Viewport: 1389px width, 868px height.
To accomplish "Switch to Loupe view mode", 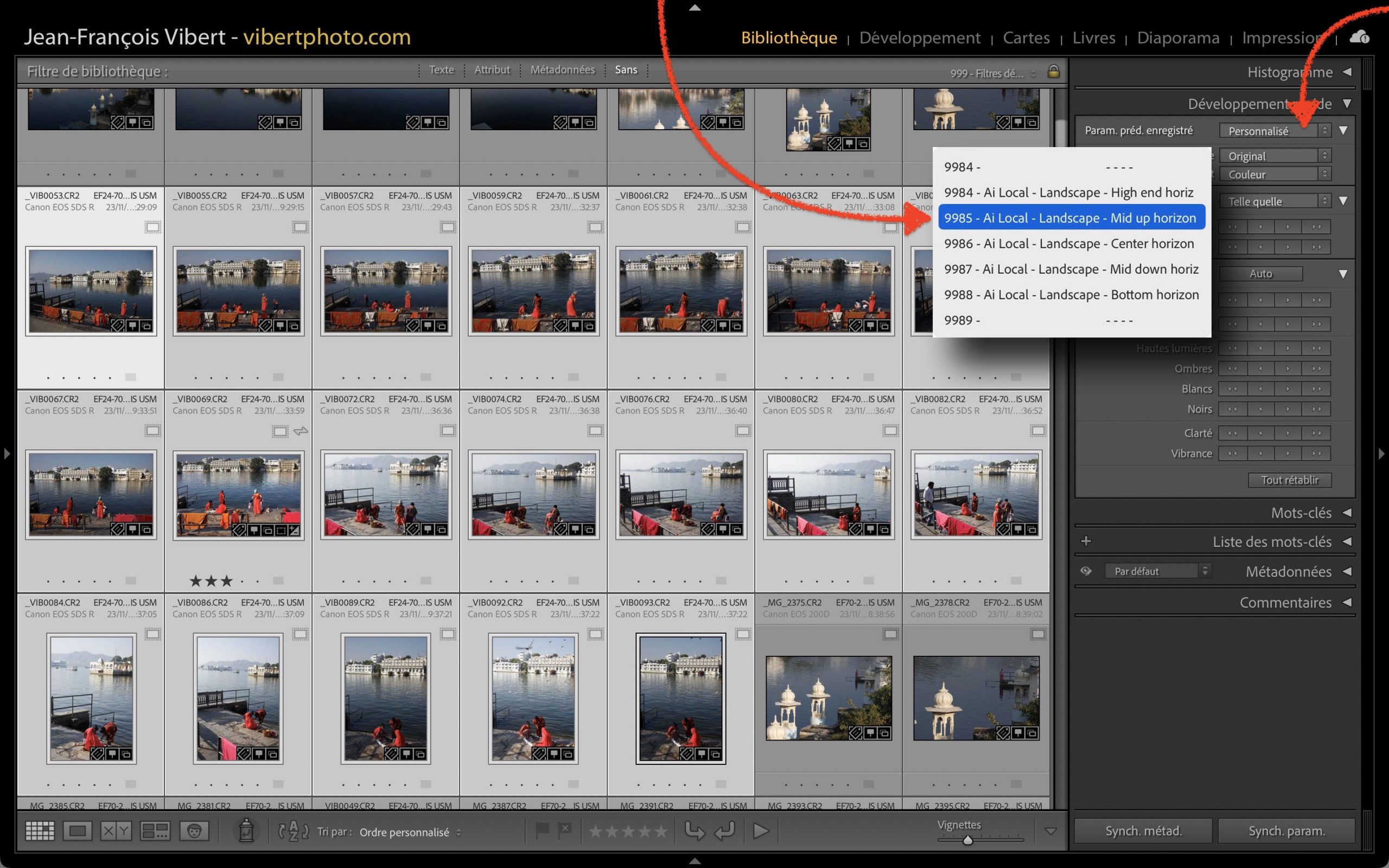I will pos(78,831).
